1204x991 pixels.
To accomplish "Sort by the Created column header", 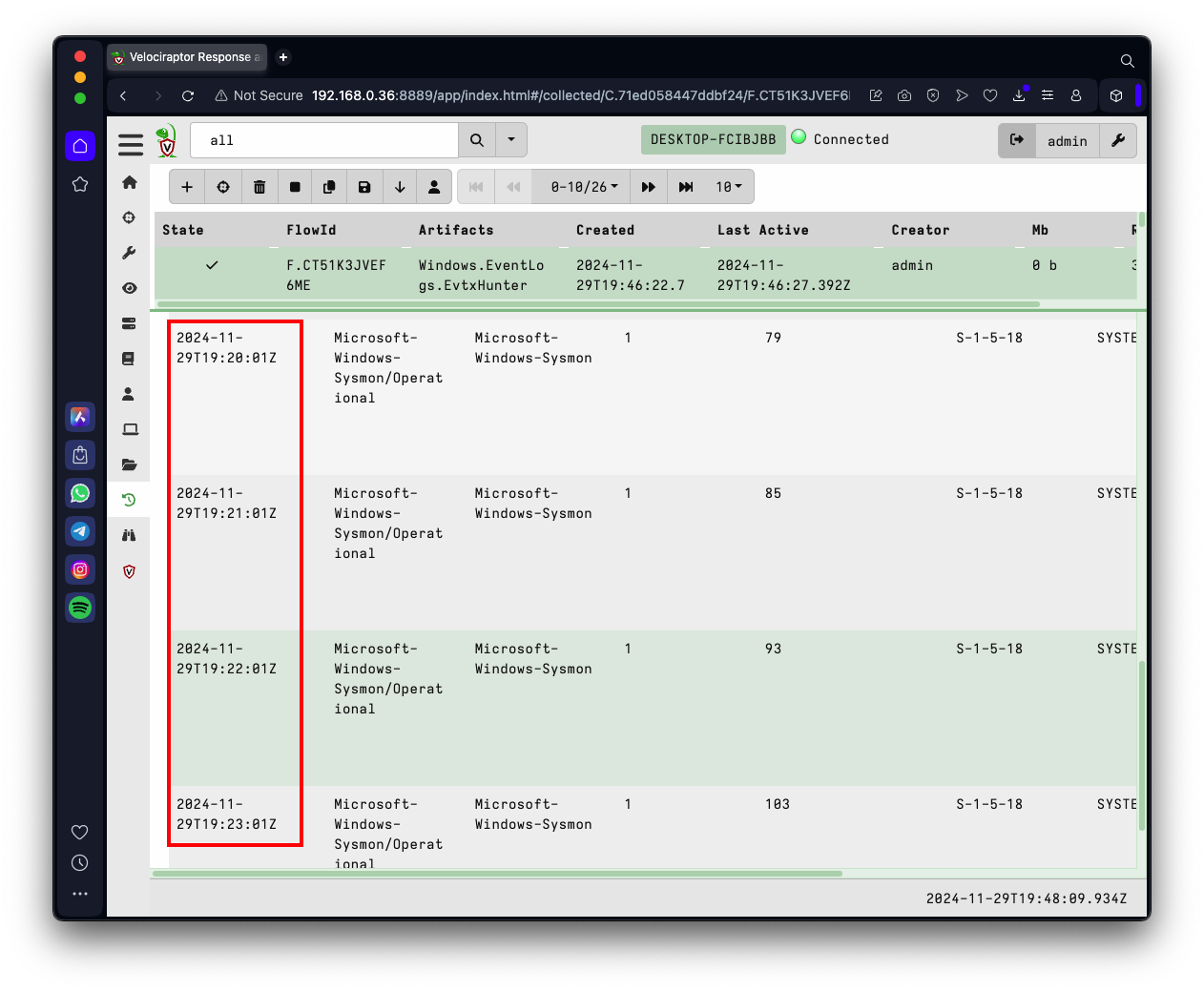I will (x=605, y=230).
